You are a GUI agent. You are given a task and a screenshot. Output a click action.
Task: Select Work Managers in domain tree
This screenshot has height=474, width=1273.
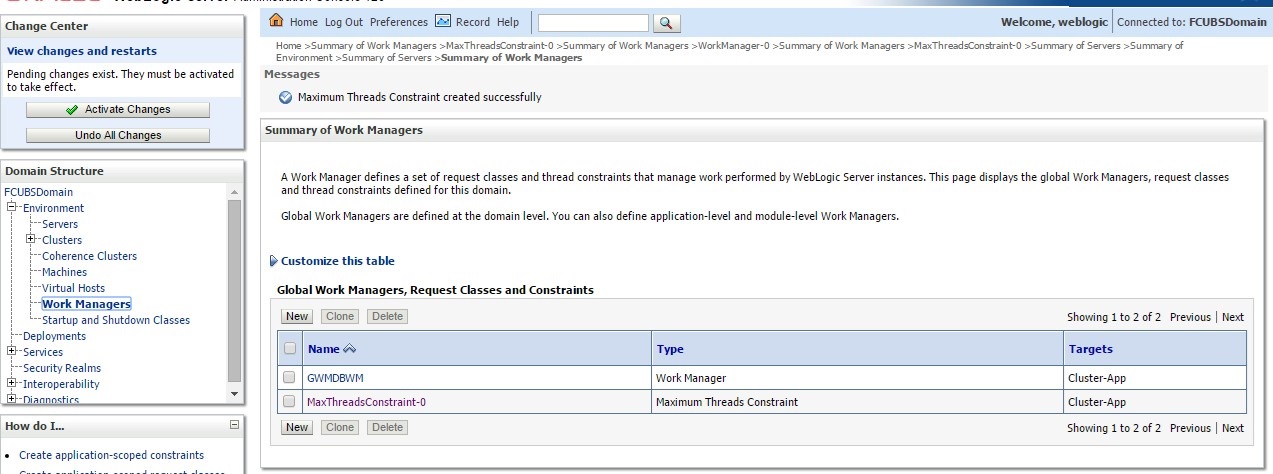click(x=86, y=304)
